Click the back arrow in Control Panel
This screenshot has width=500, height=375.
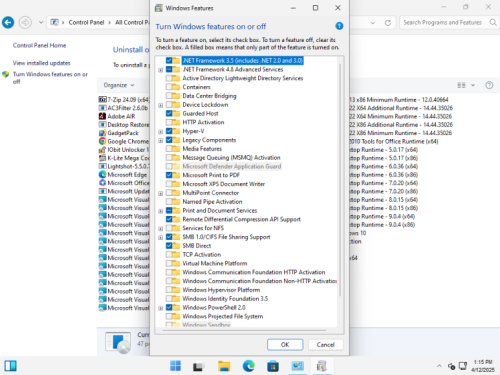click(8, 22)
